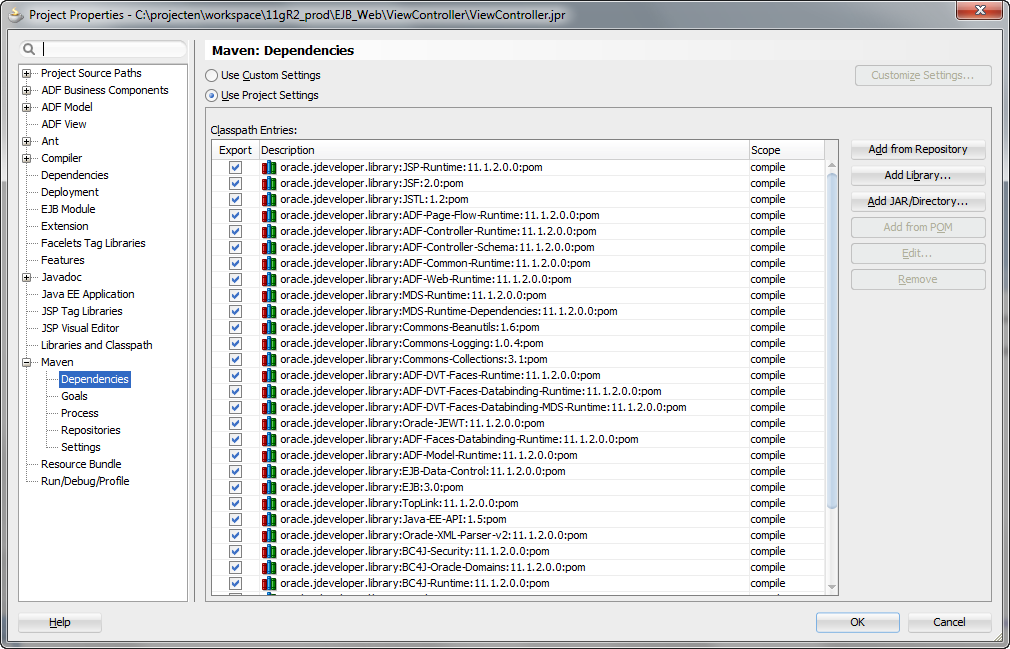The width and height of the screenshot is (1010, 649).
Task: Expand the Compiler node
Action: point(26,158)
